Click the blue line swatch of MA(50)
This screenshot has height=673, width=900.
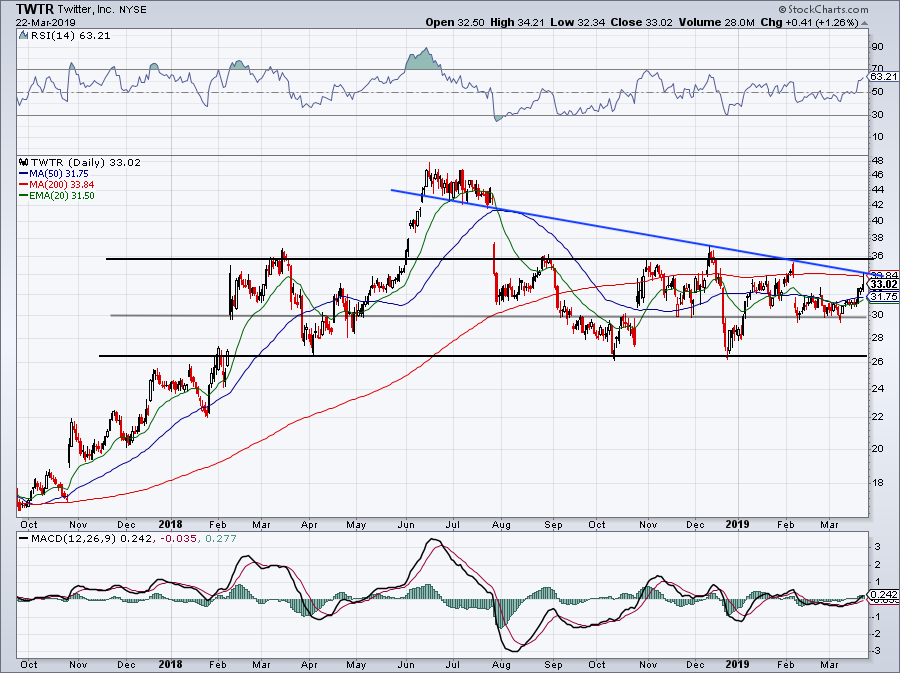(24, 173)
